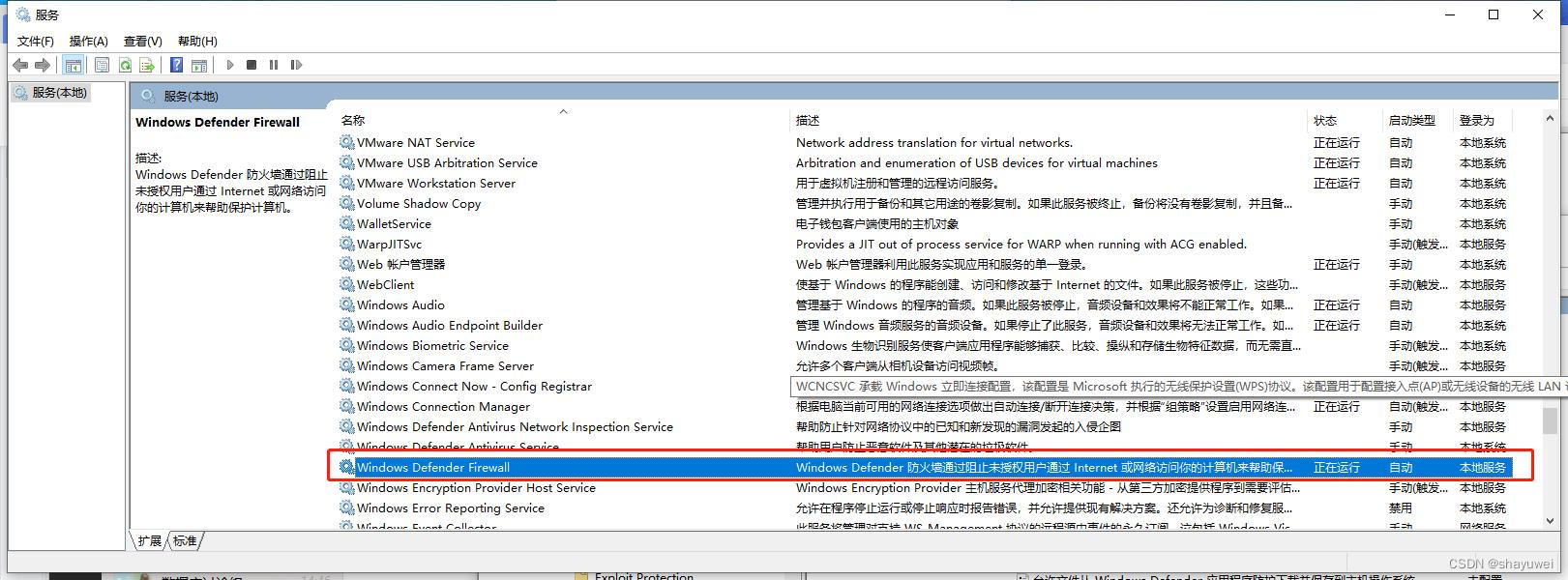The width and height of the screenshot is (1568, 580).
Task: Click the Export List toolbar icon
Action: pos(147,65)
